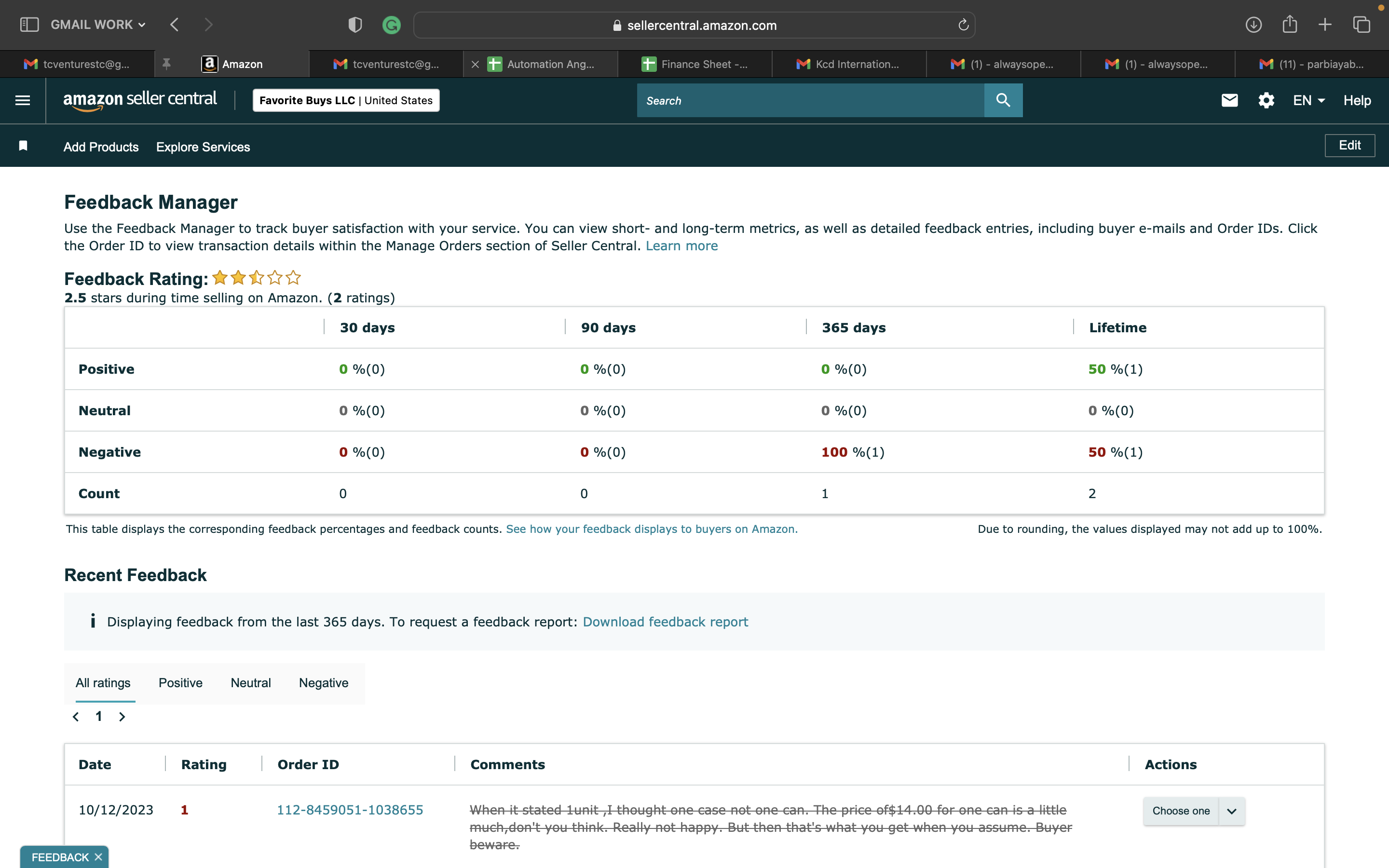Viewport: 1389px width, 868px height.
Task: See how your feedback displays to buyers
Action: [x=652, y=529]
